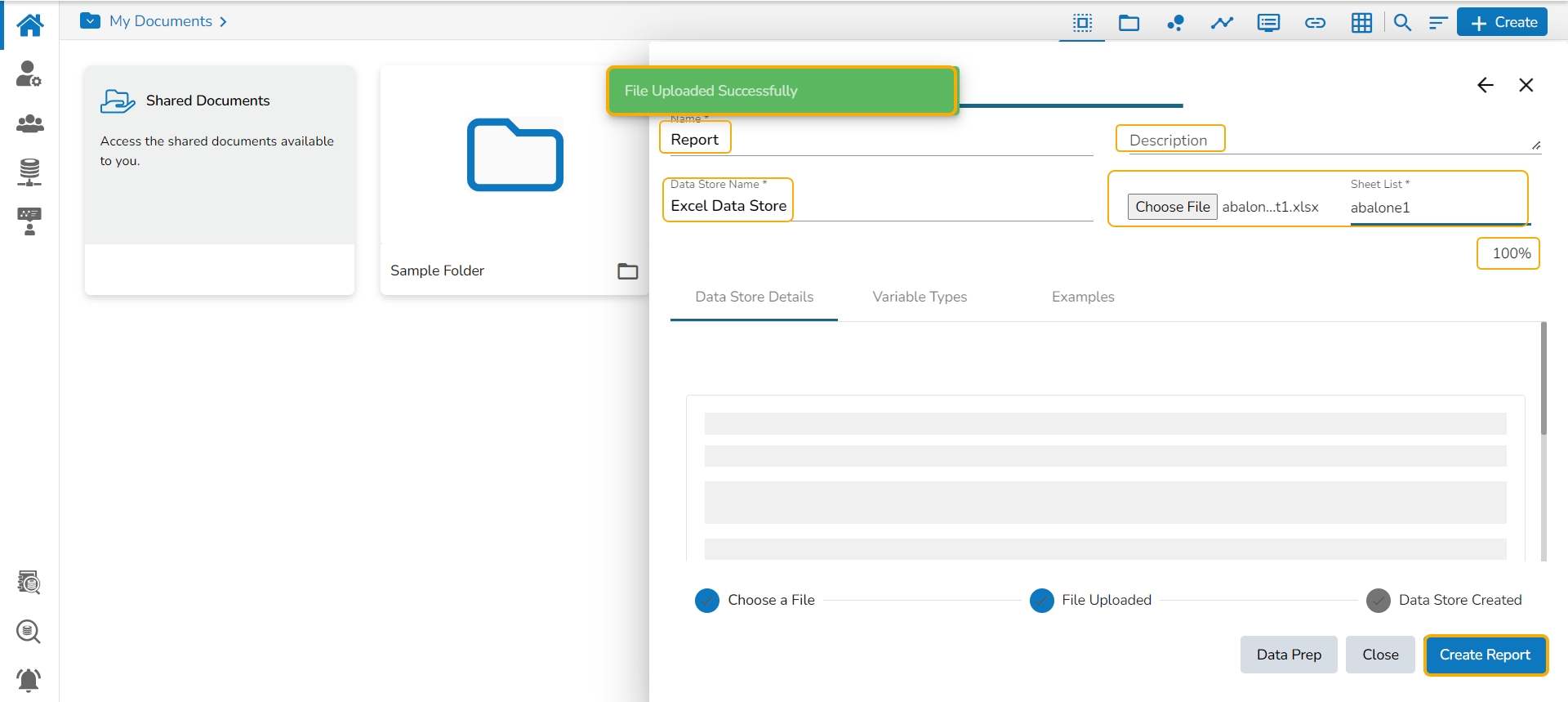Click the search magnifier icon
Viewport: 1568px width, 702px height.
tap(1402, 23)
